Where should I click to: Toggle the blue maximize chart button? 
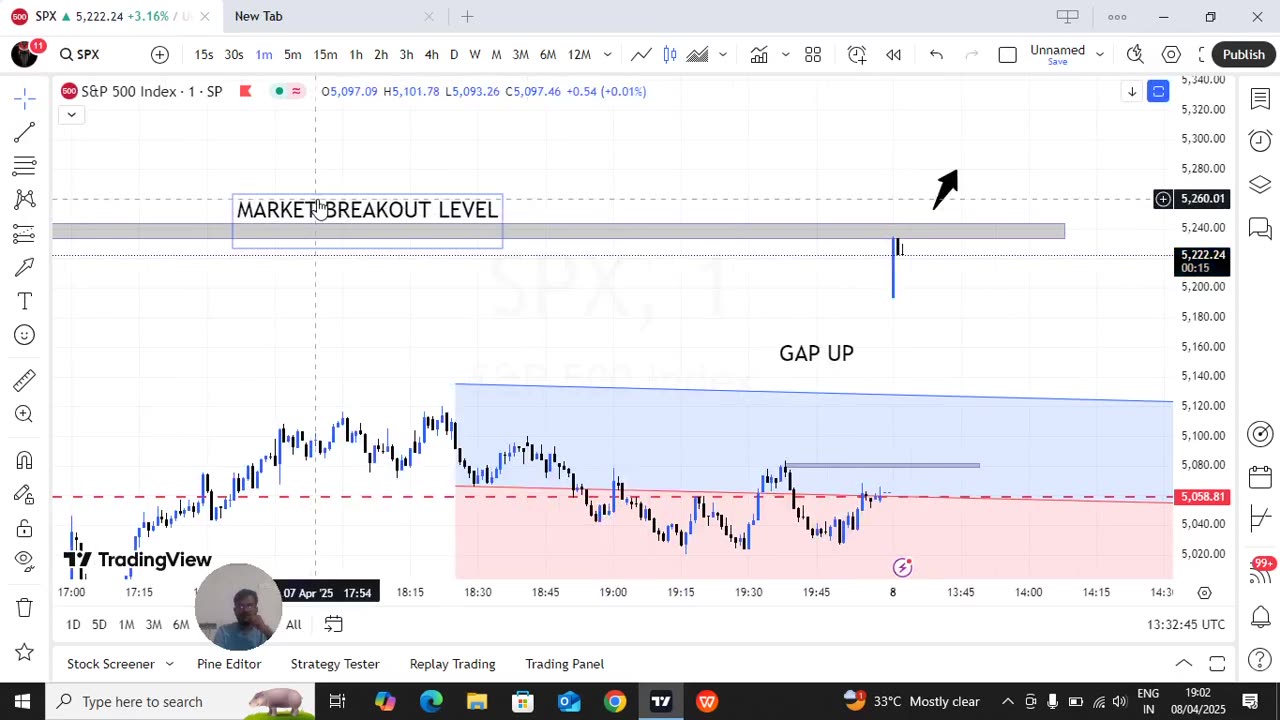[x=1158, y=92]
